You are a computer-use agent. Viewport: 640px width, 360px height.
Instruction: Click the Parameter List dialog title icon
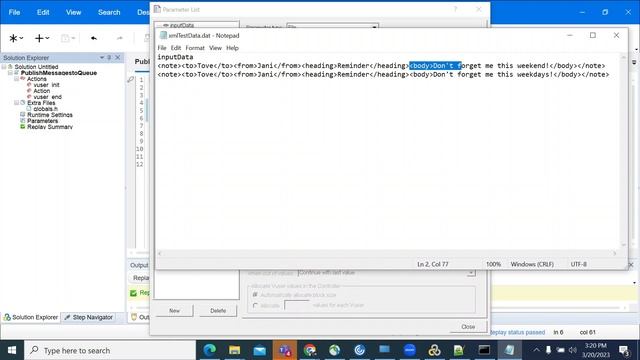click(x=157, y=9)
